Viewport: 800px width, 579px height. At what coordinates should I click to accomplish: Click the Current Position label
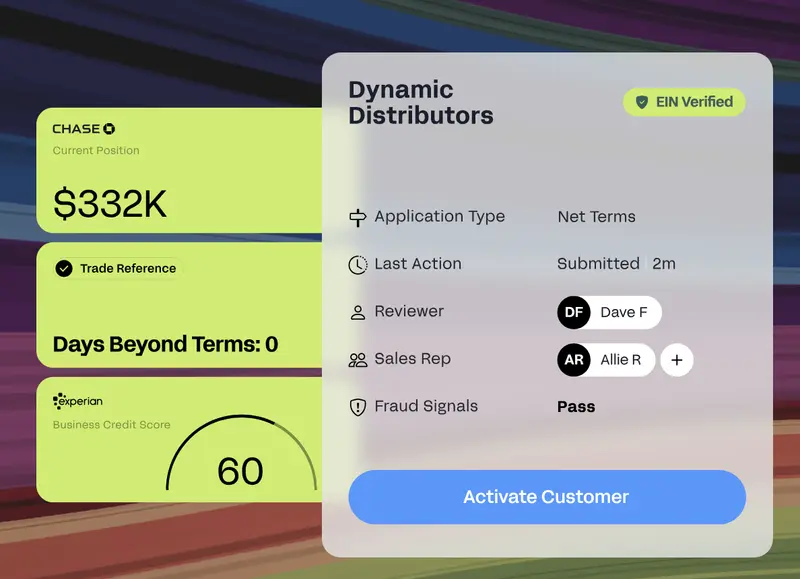tap(96, 150)
